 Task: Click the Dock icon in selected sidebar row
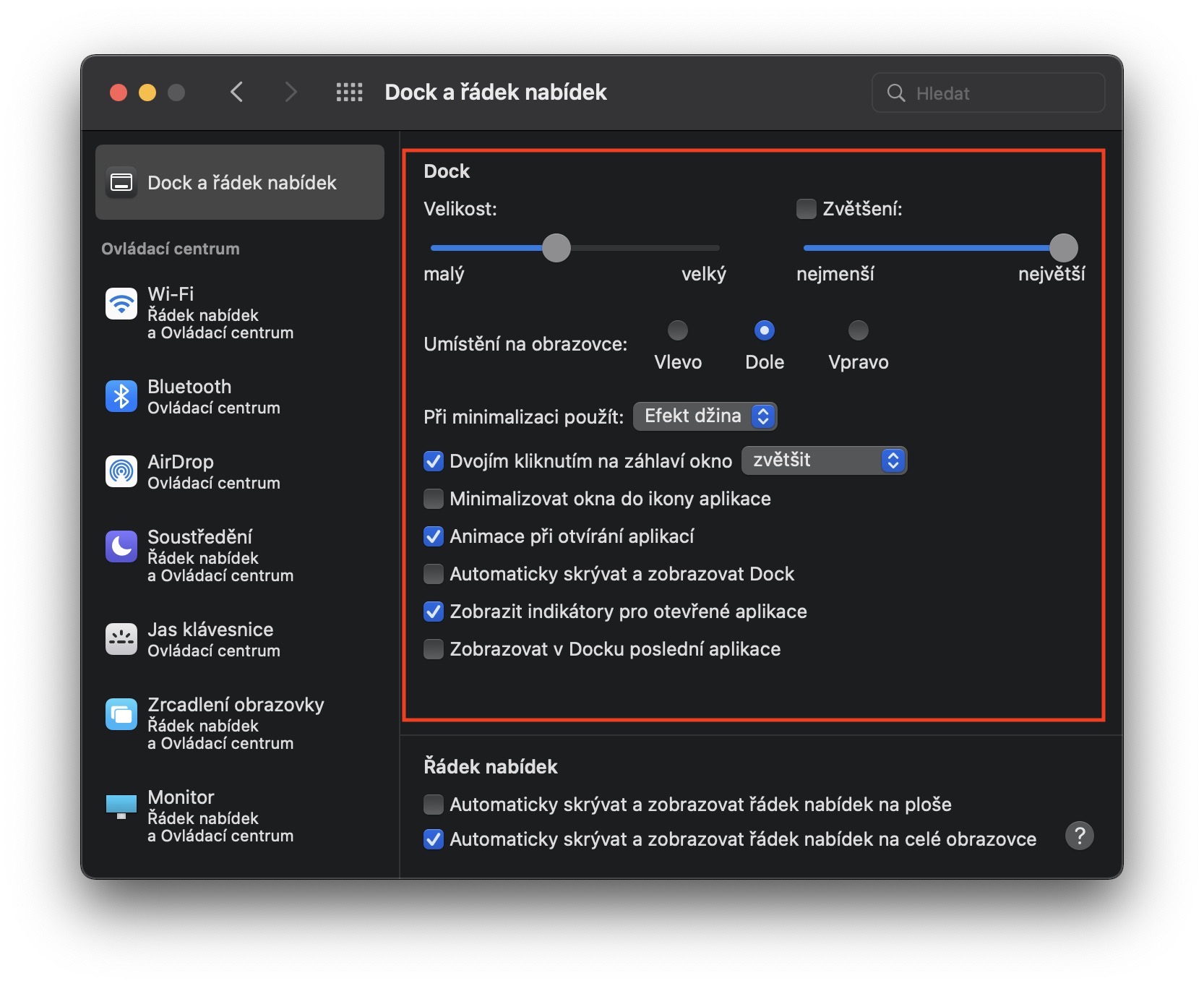[x=121, y=182]
